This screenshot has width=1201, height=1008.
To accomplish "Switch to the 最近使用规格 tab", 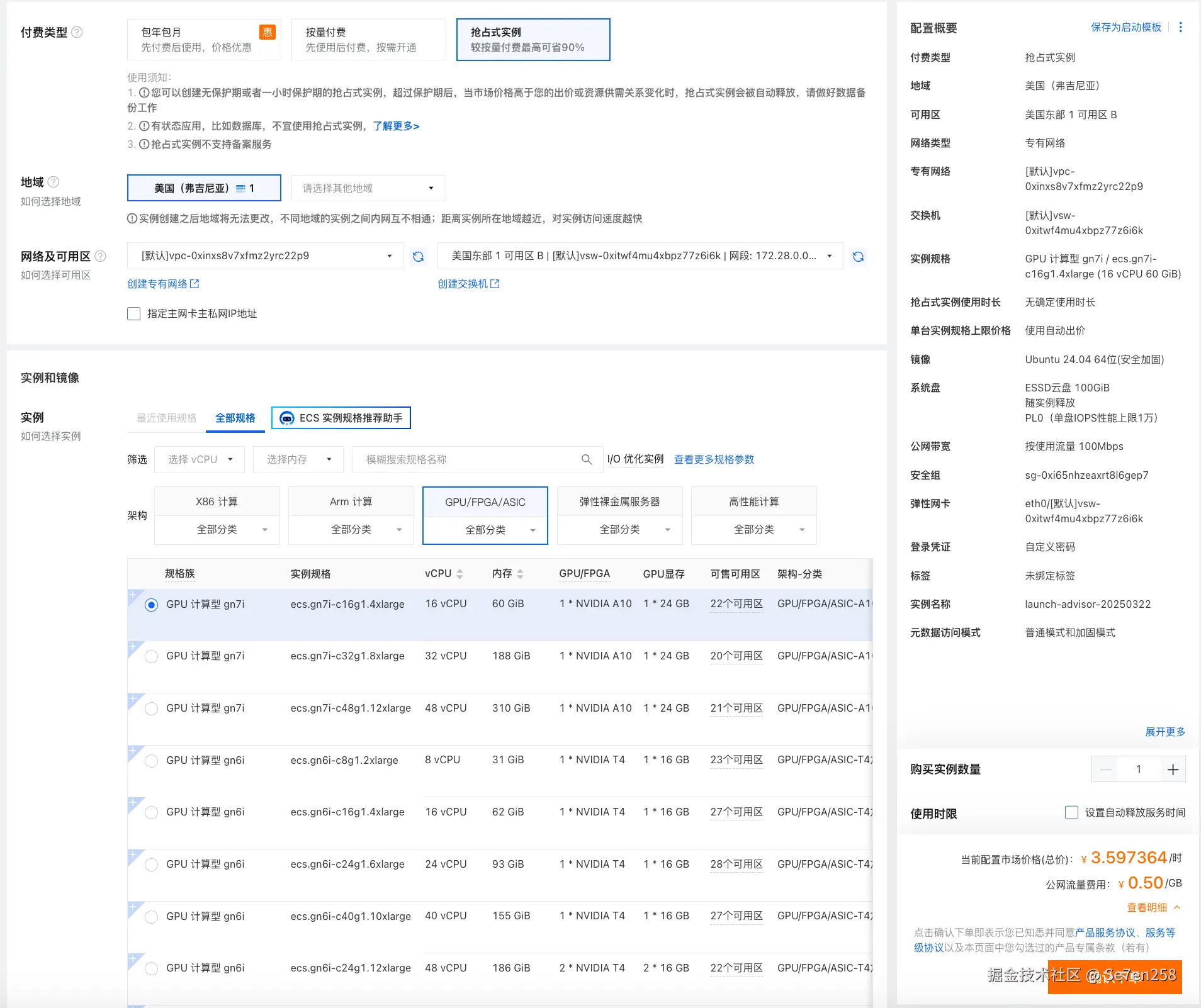I will [x=167, y=418].
